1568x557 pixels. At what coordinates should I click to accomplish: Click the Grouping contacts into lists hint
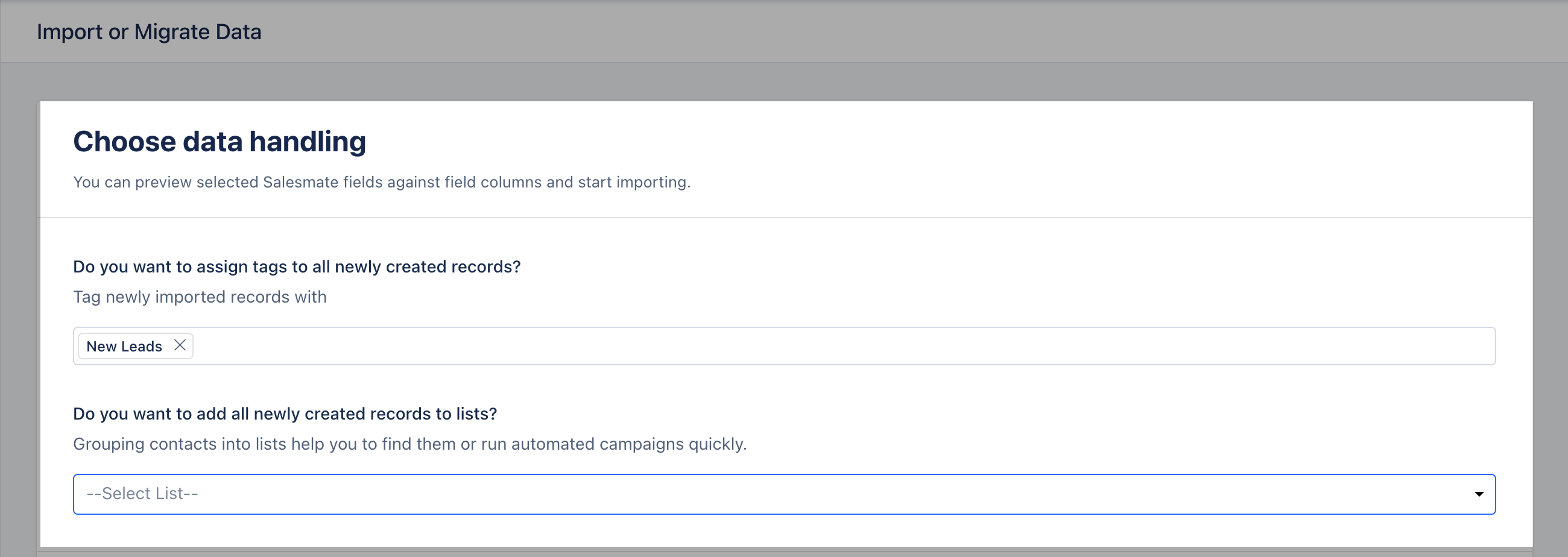tap(409, 444)
